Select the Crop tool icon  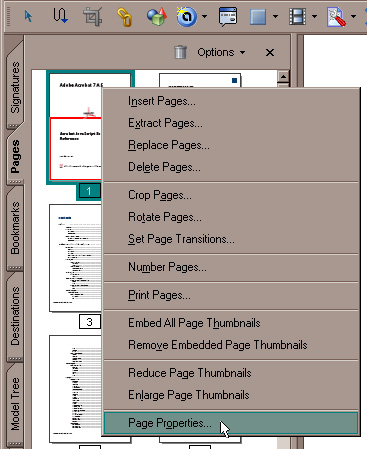click(x=92, y=16)
